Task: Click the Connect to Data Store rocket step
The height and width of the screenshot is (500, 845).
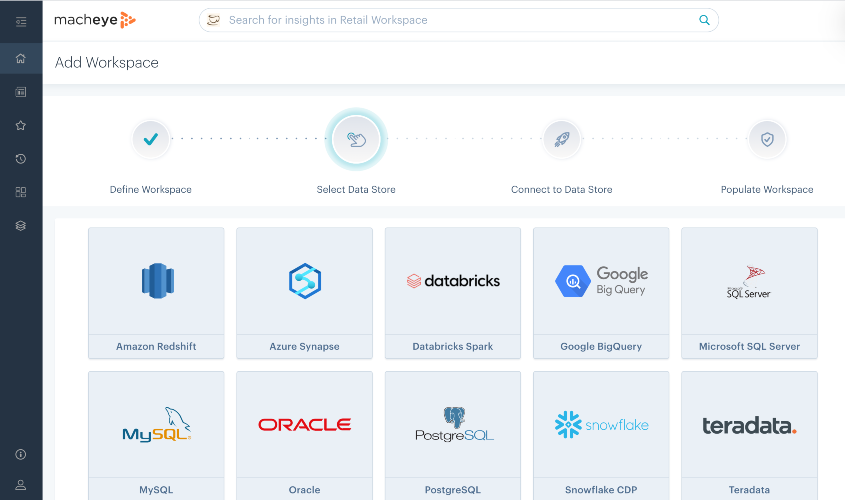Action: click(x=562, y=139)
